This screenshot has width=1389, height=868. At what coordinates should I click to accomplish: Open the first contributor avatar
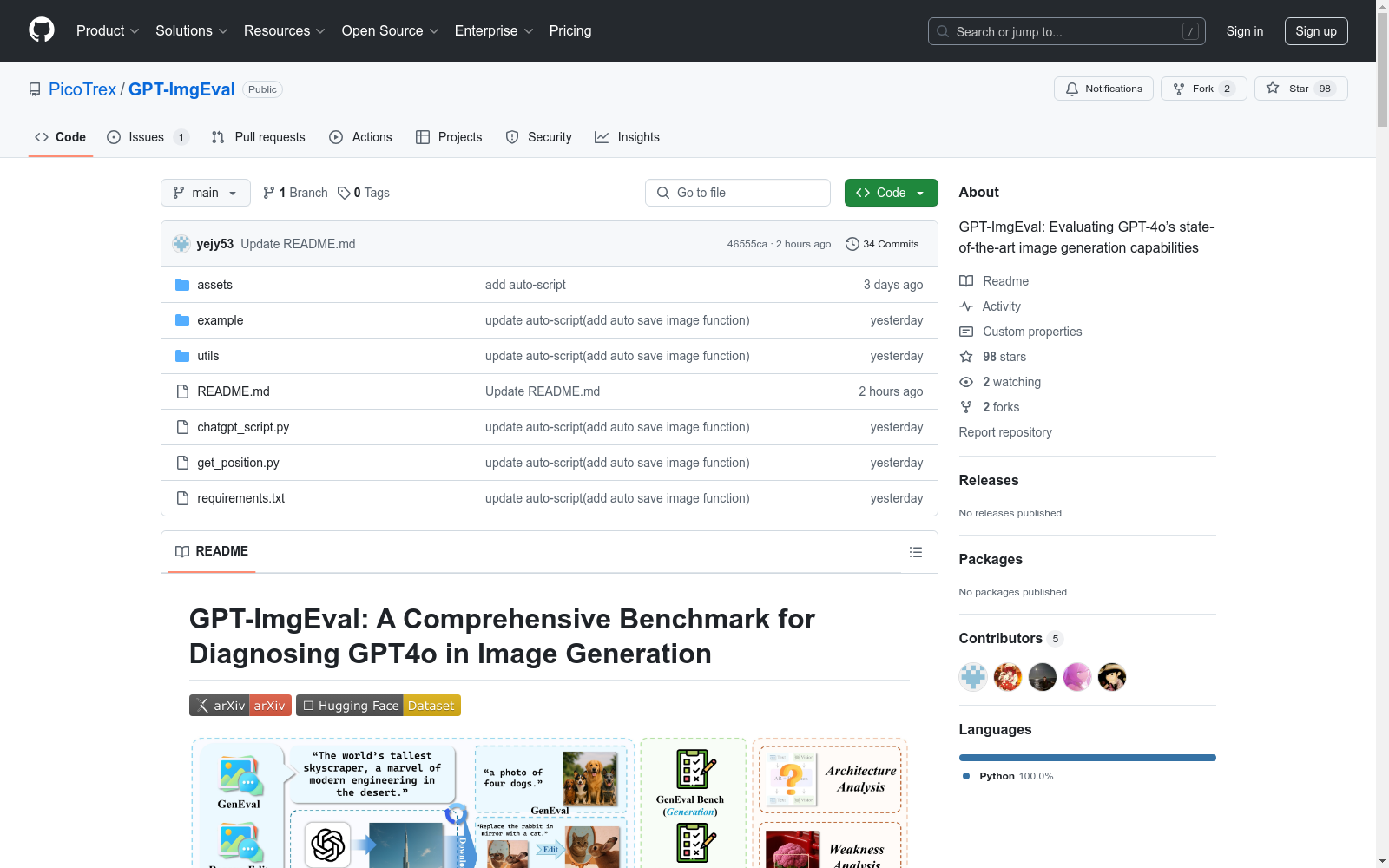[x=973, y=677]
